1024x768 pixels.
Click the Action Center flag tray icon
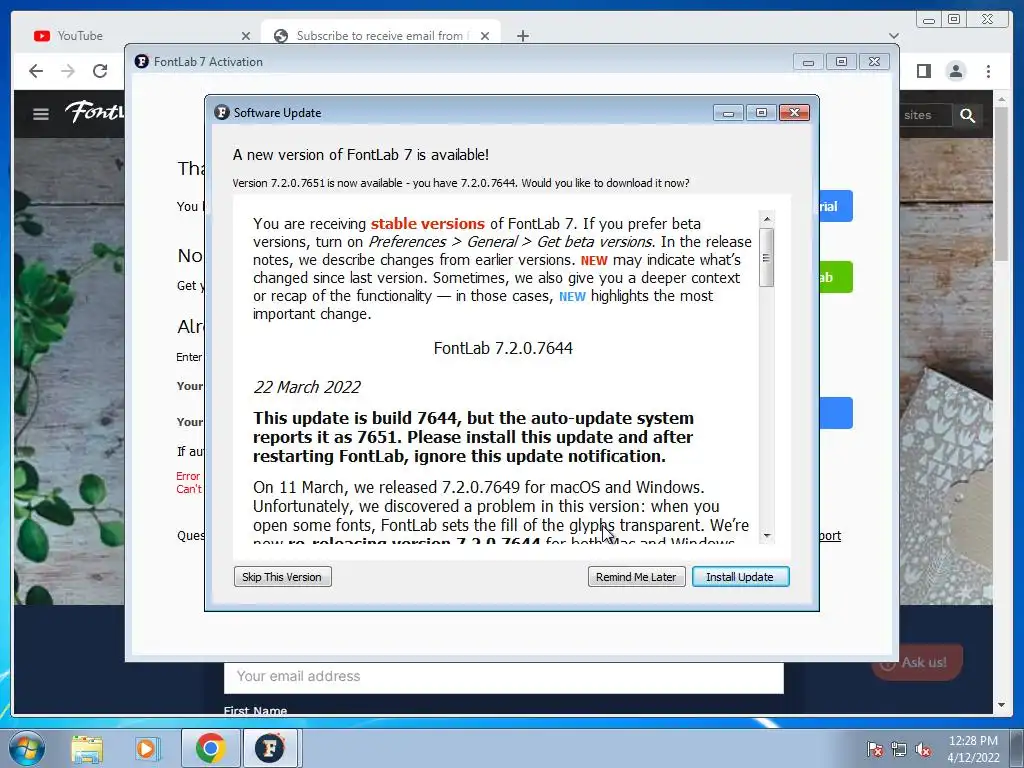click(x=874, y=749)
